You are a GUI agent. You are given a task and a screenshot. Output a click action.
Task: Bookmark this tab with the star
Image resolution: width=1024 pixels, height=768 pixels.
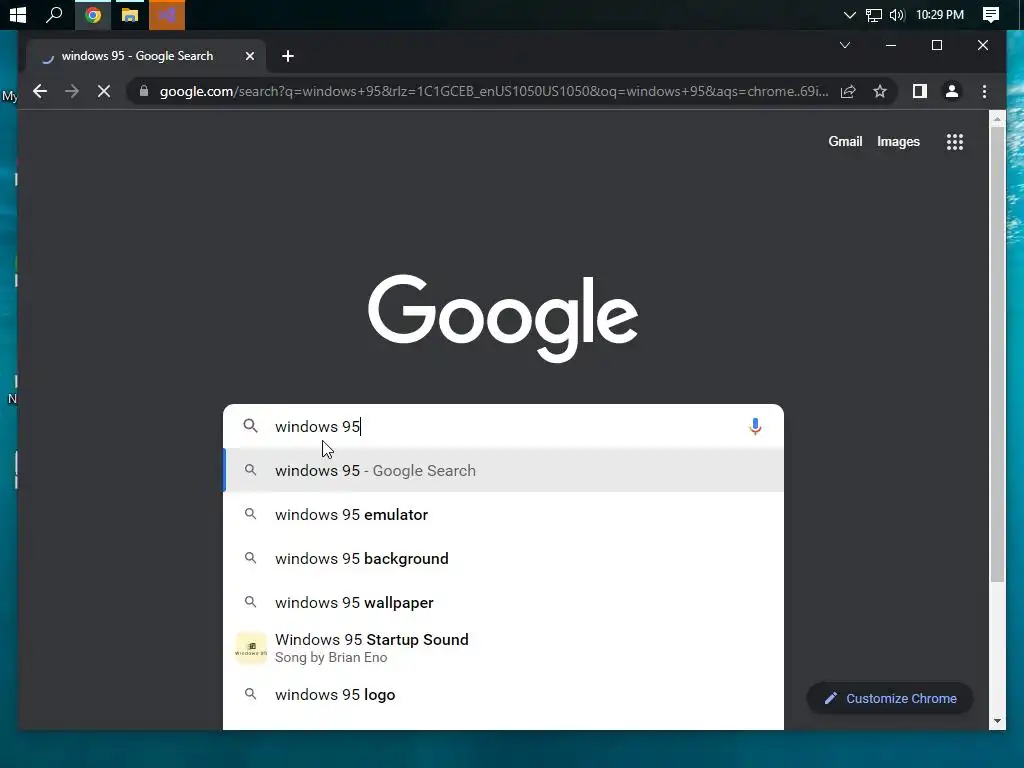[880, 91]
